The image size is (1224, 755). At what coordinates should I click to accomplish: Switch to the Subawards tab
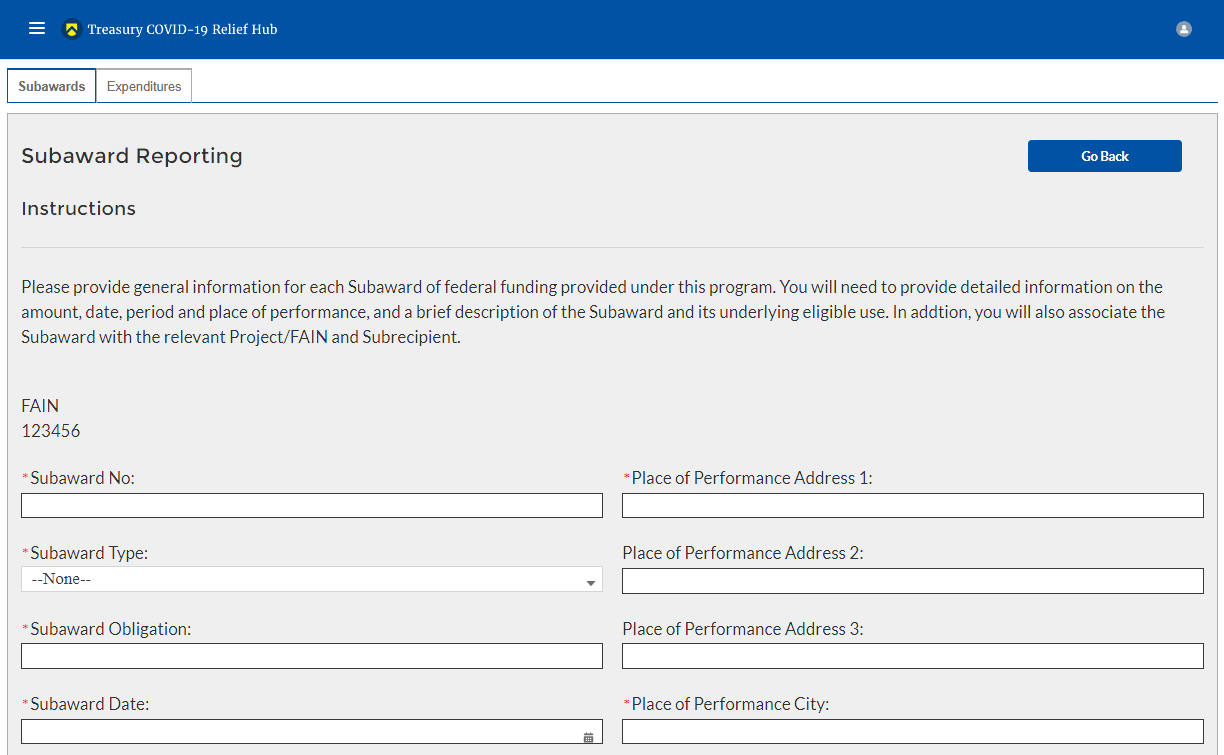pos(52,86)
